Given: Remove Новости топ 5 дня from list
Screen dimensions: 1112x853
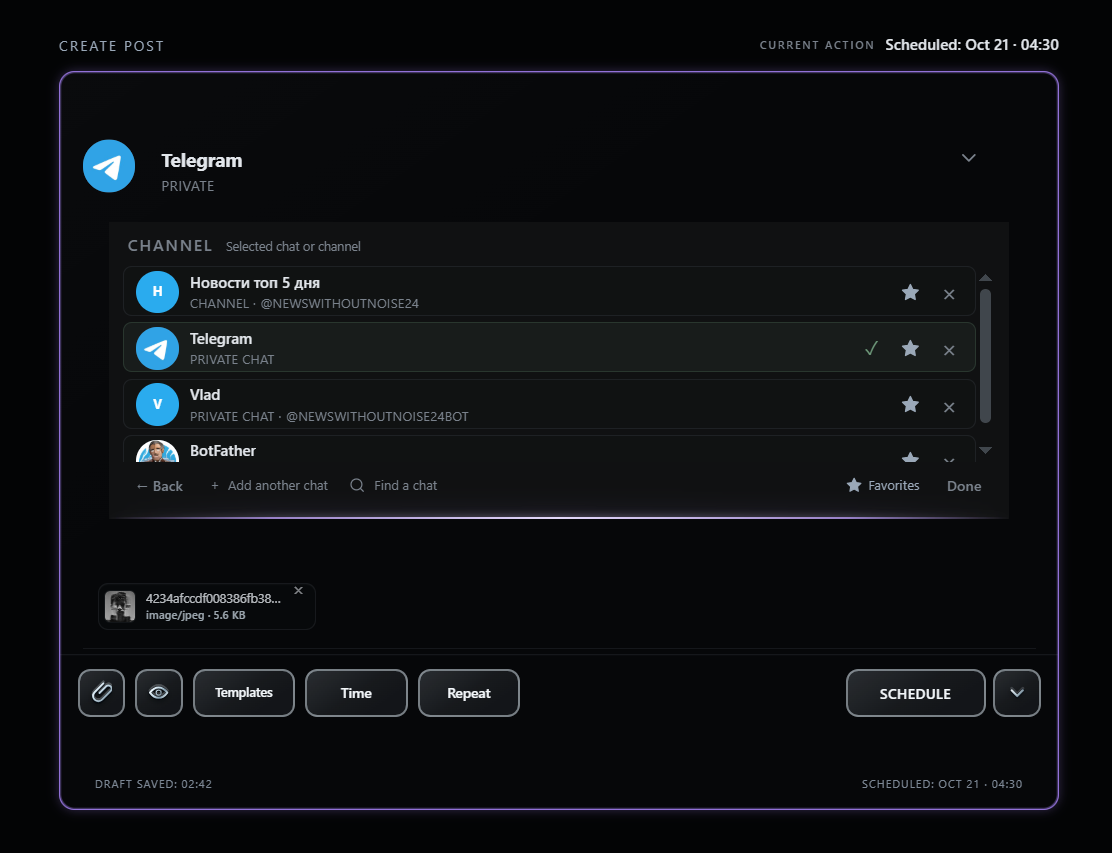Looking at the screenshot, I should point(949,294).
